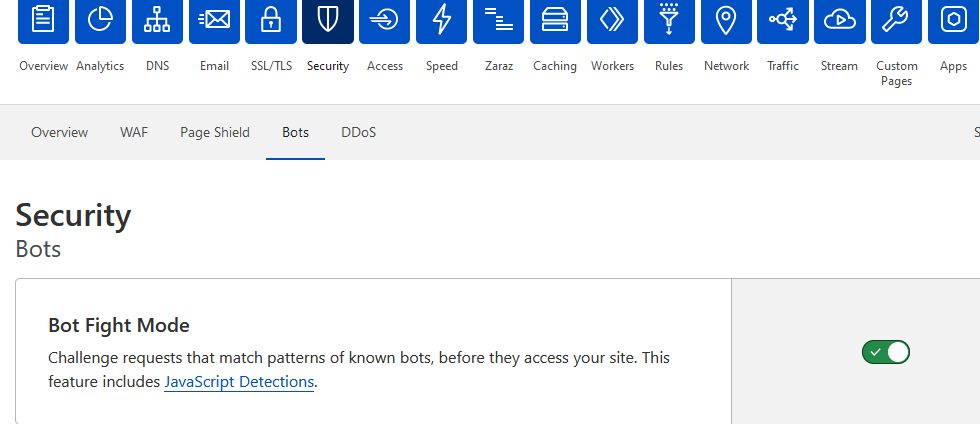Open the Zaraz icon
Screen dimensions: 980x424
click(x=498, y=20)
